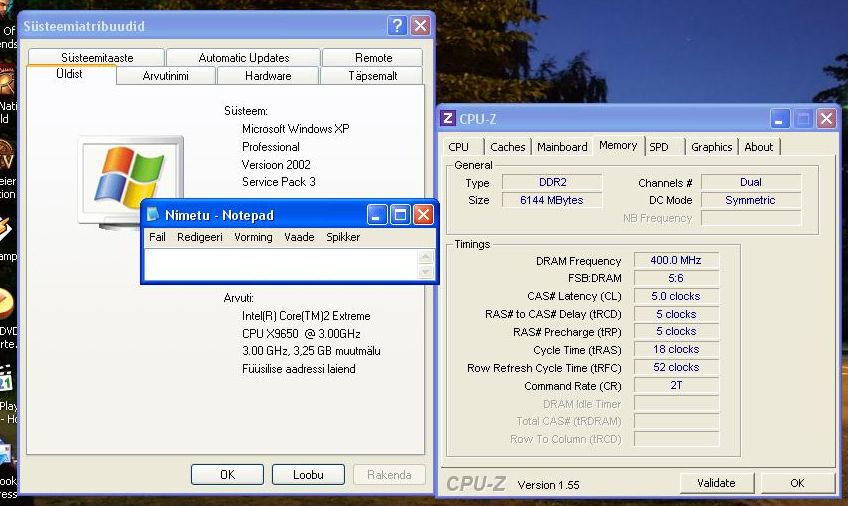
Task: Open Redigeeri menu in Notepad
Action: pos(200,237)
